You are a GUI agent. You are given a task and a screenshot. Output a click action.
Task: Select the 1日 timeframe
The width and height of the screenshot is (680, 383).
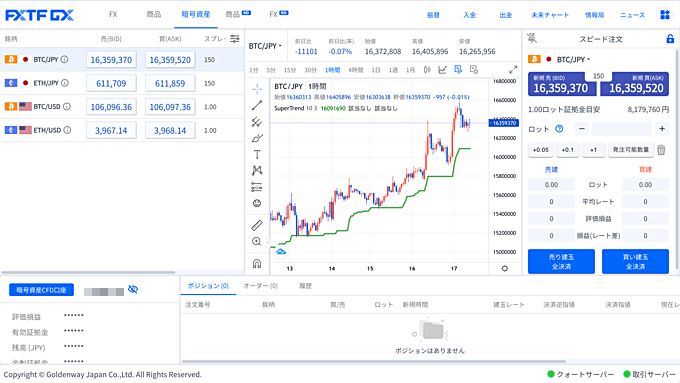tap(376, 70)
